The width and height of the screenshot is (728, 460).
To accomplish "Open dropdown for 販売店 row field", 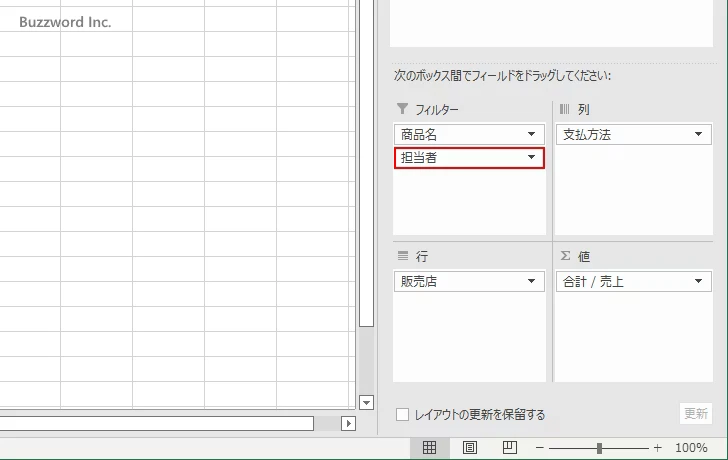I will pos(532,281).
